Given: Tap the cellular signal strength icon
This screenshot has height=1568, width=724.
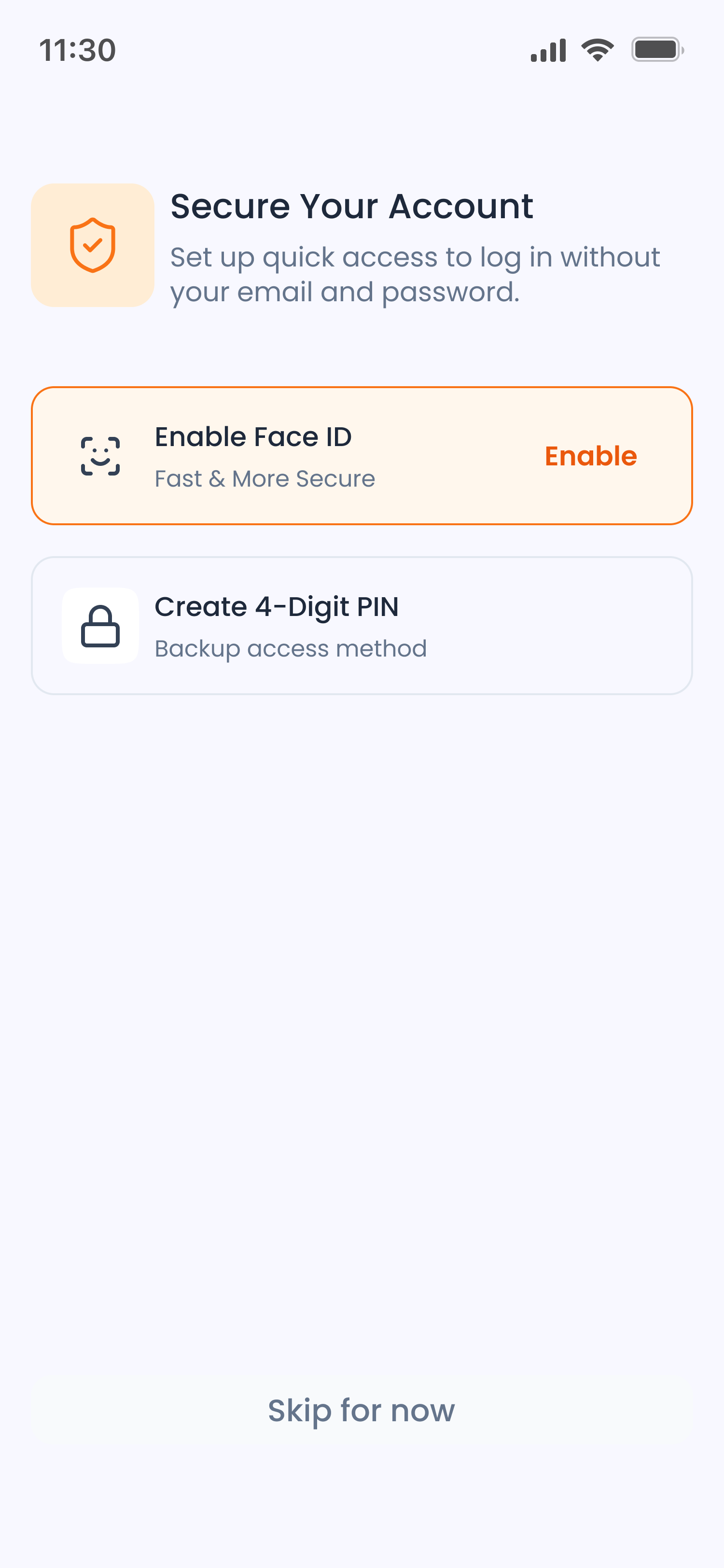Looking at the screenshot, I should click(548, 51).
